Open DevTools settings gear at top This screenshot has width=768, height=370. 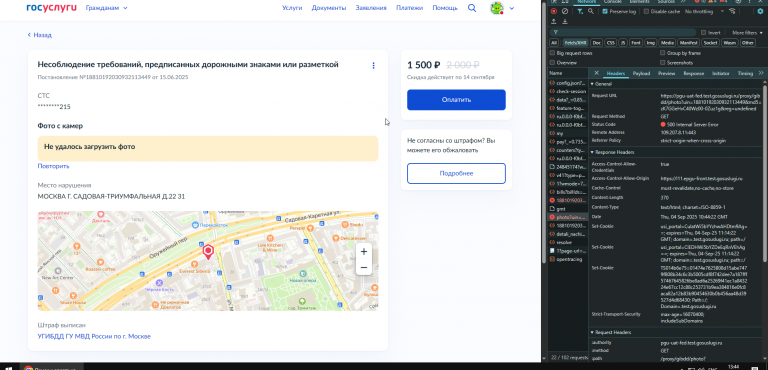tap(738, 2)
